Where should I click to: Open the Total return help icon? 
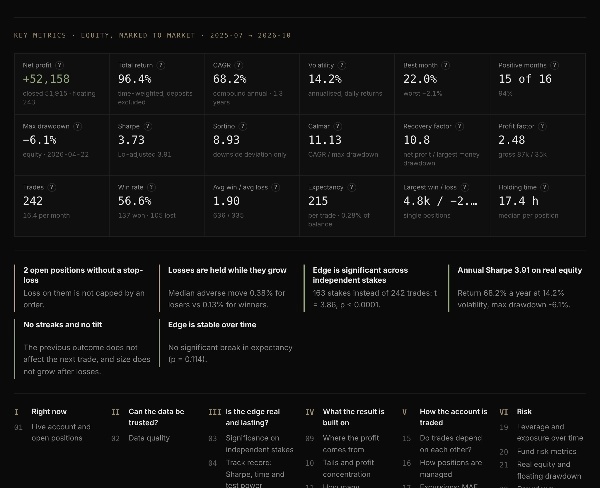[161, 65]
